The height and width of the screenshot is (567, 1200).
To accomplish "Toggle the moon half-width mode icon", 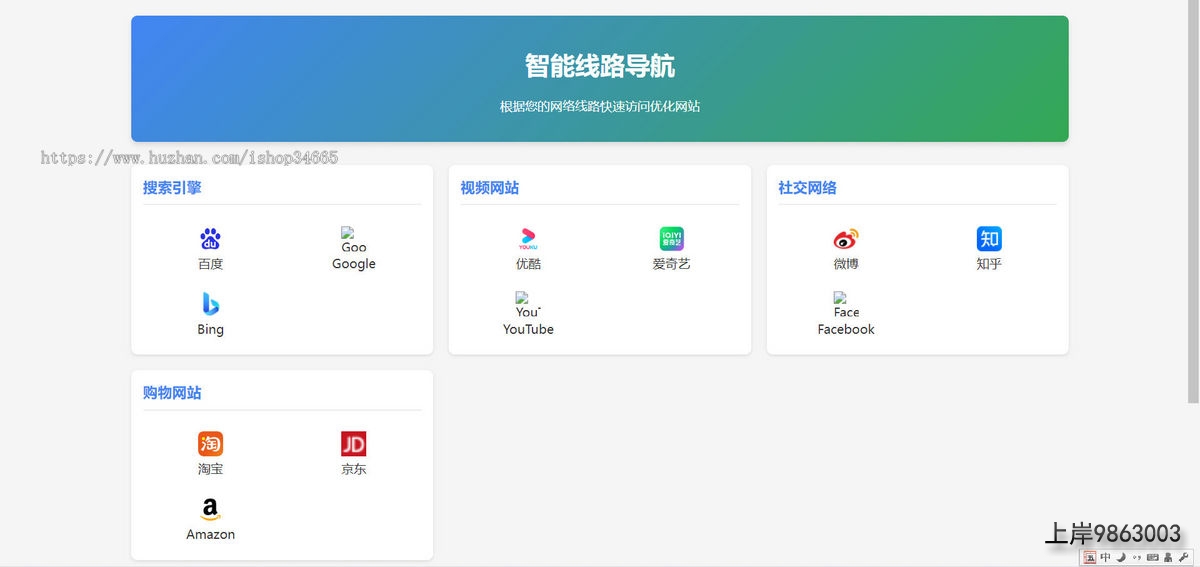I will [x=1121, y=557].
